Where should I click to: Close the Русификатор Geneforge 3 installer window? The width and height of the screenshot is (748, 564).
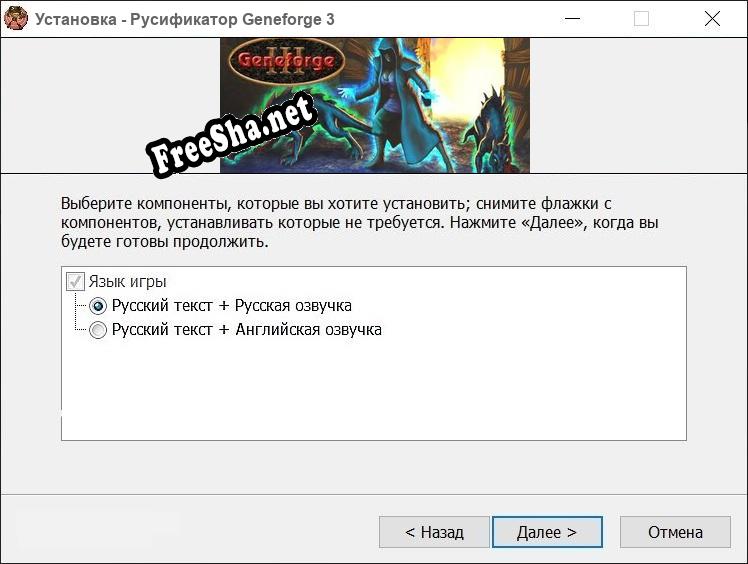click(712, 19)
